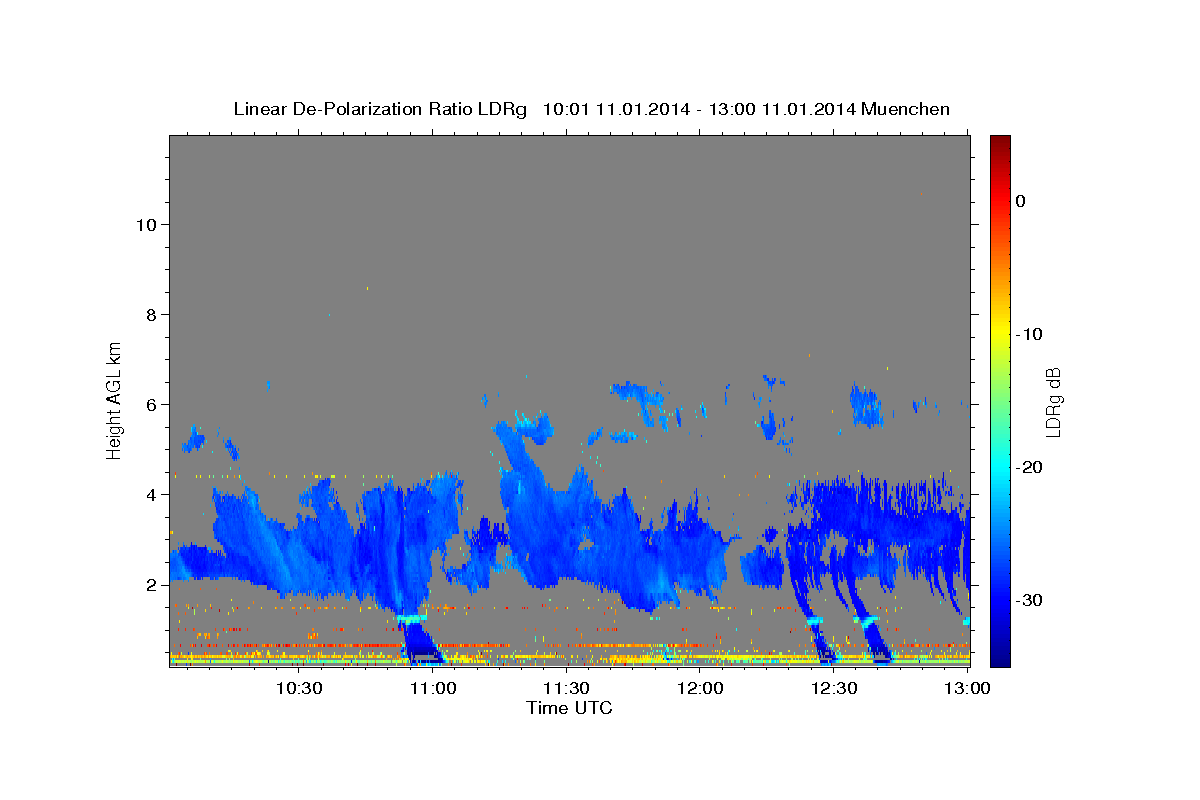Click the height tick label '6'
Screen dimensions: 1200x800
[x=152, y=405]
